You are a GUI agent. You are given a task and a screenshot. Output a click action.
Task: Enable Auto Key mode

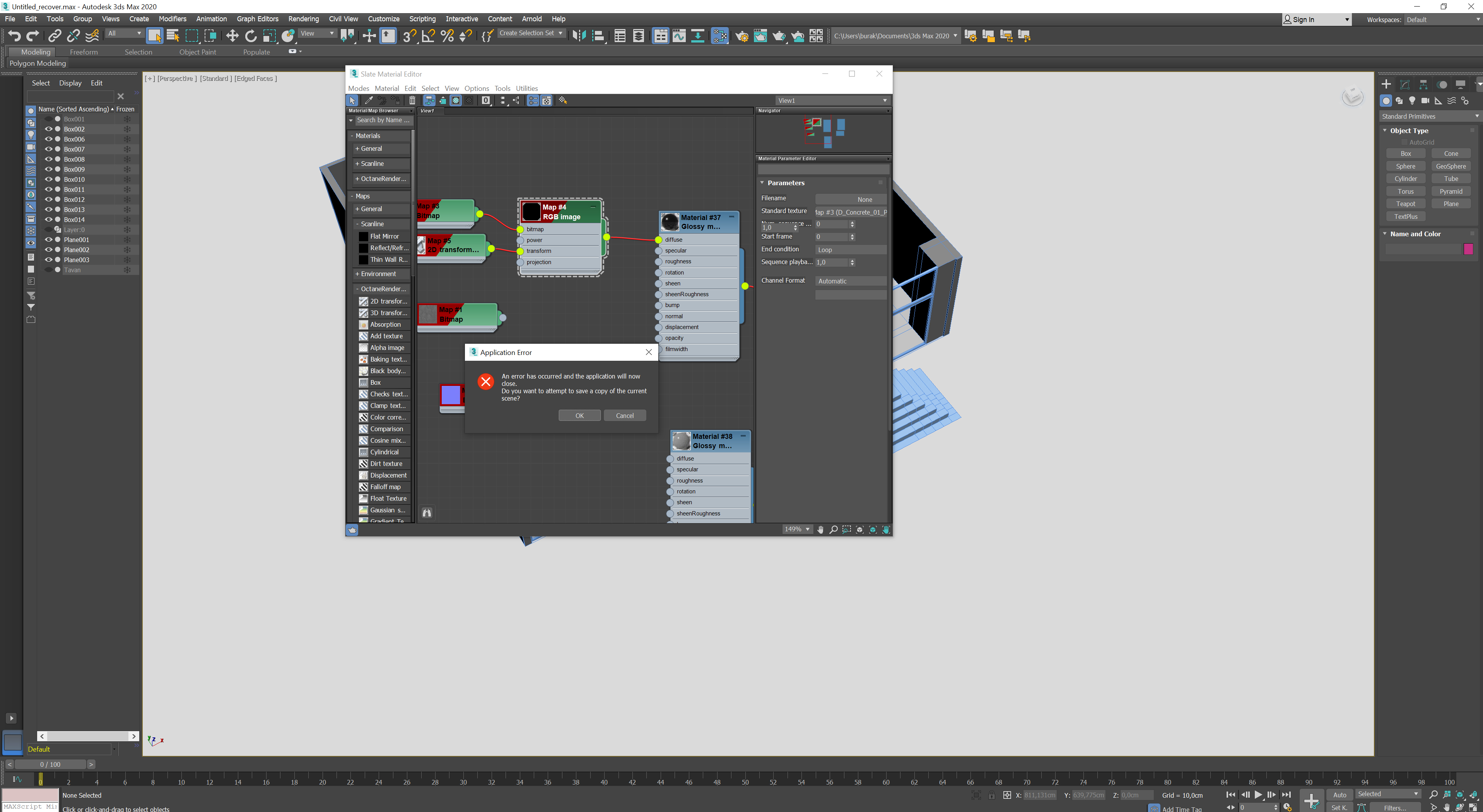click(x=1339, y=795)
